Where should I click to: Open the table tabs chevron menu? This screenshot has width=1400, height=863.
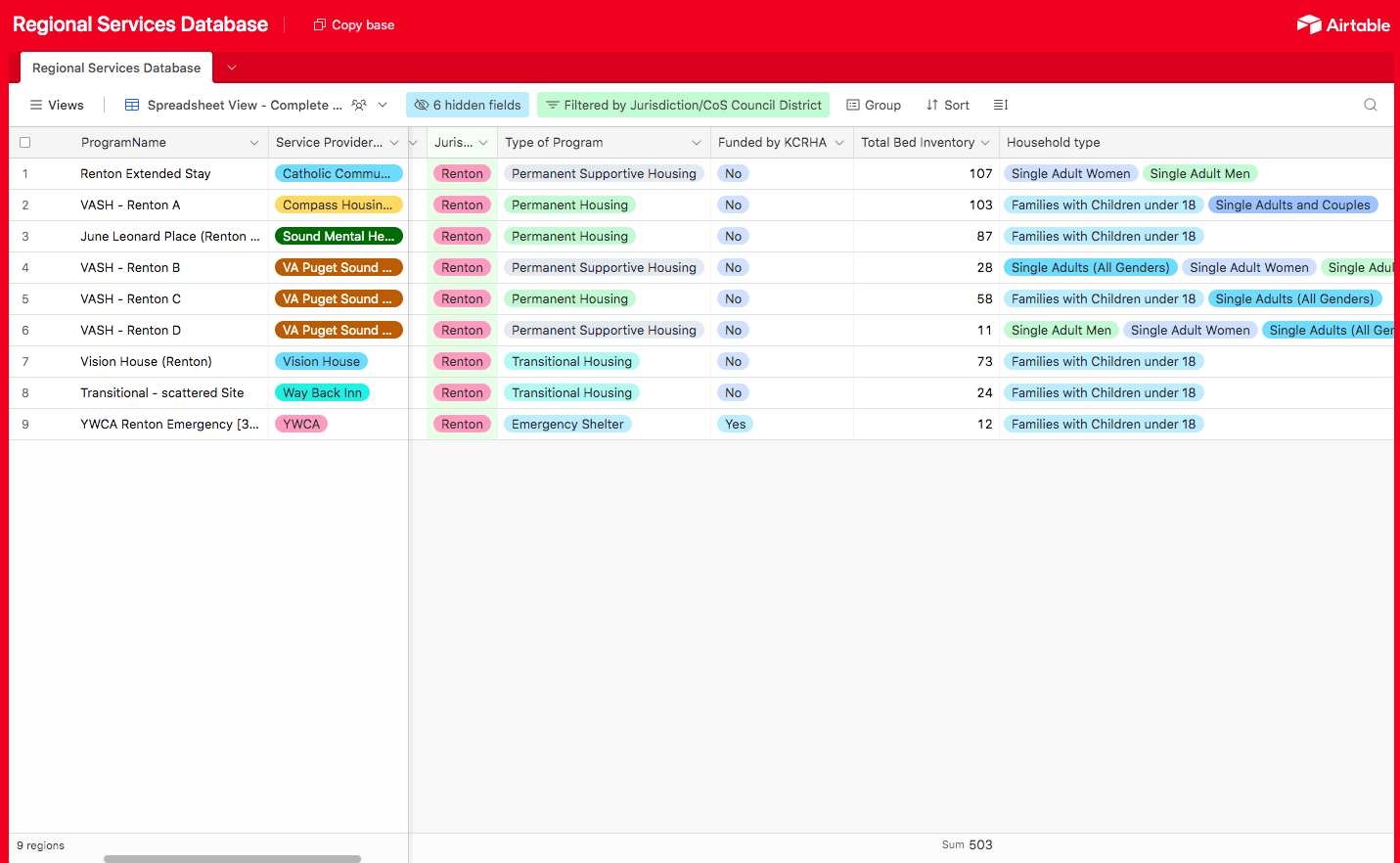tap(232, 68)
